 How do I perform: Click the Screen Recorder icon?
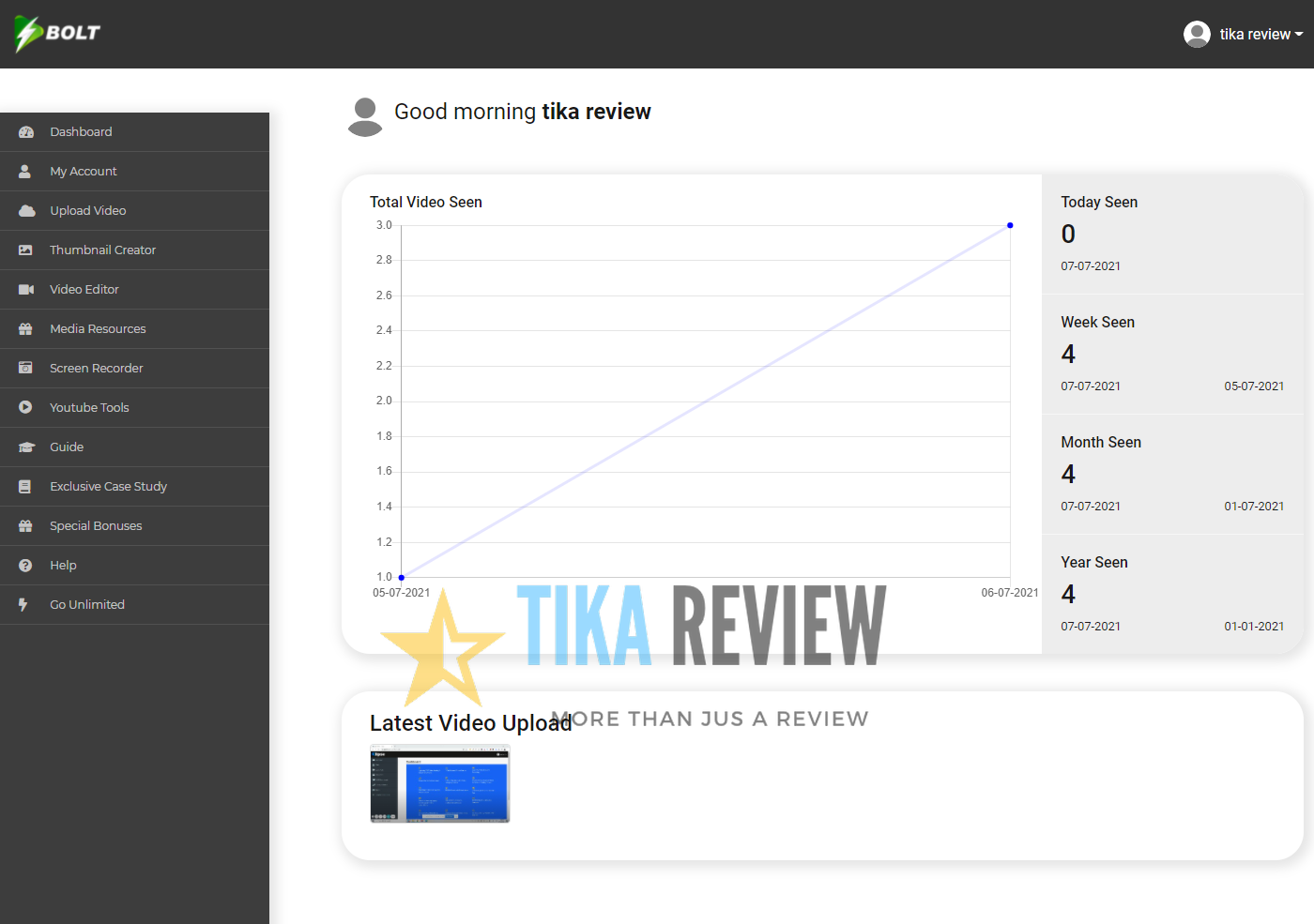(x=26, y=369)
